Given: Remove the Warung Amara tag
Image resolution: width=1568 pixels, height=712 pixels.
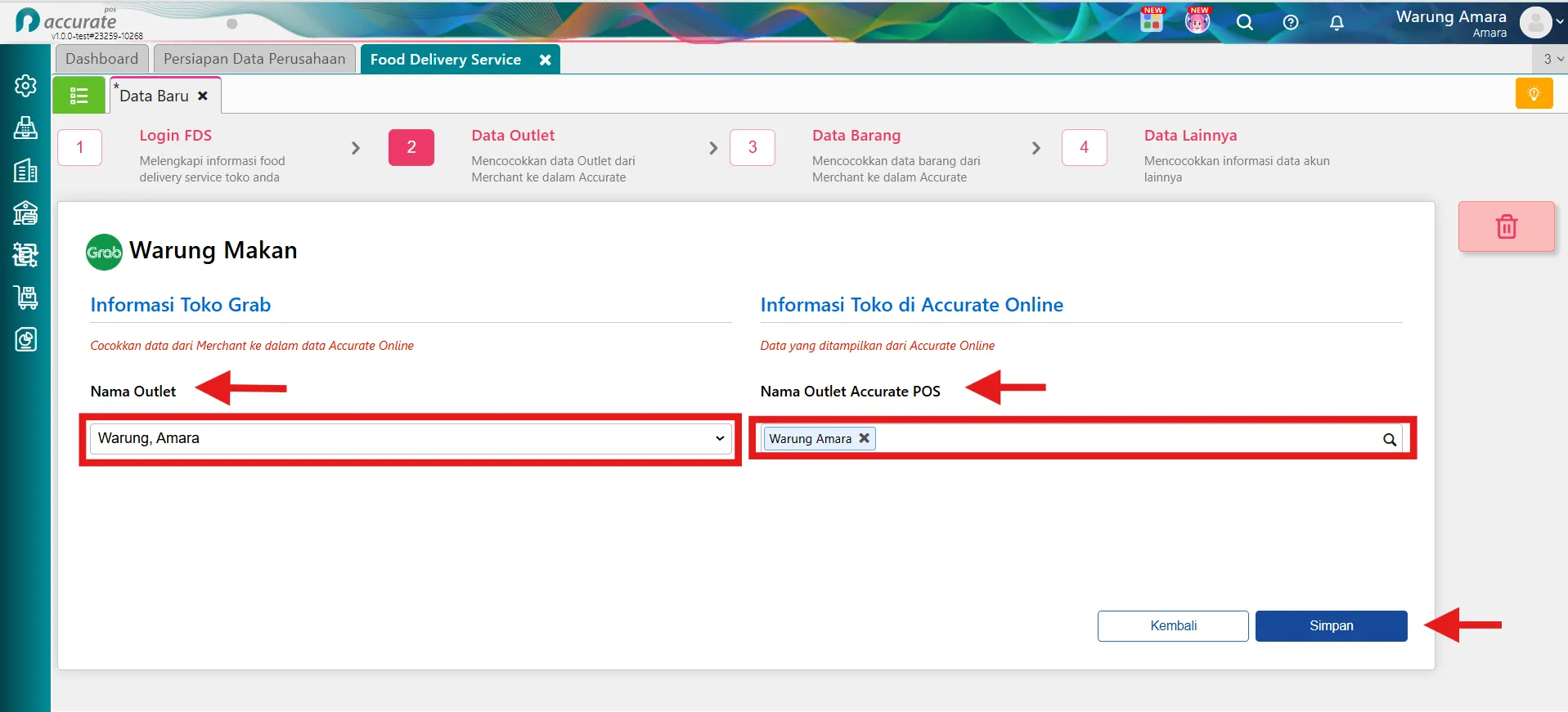Looking at the screenshot, I should tap(864, 438).
